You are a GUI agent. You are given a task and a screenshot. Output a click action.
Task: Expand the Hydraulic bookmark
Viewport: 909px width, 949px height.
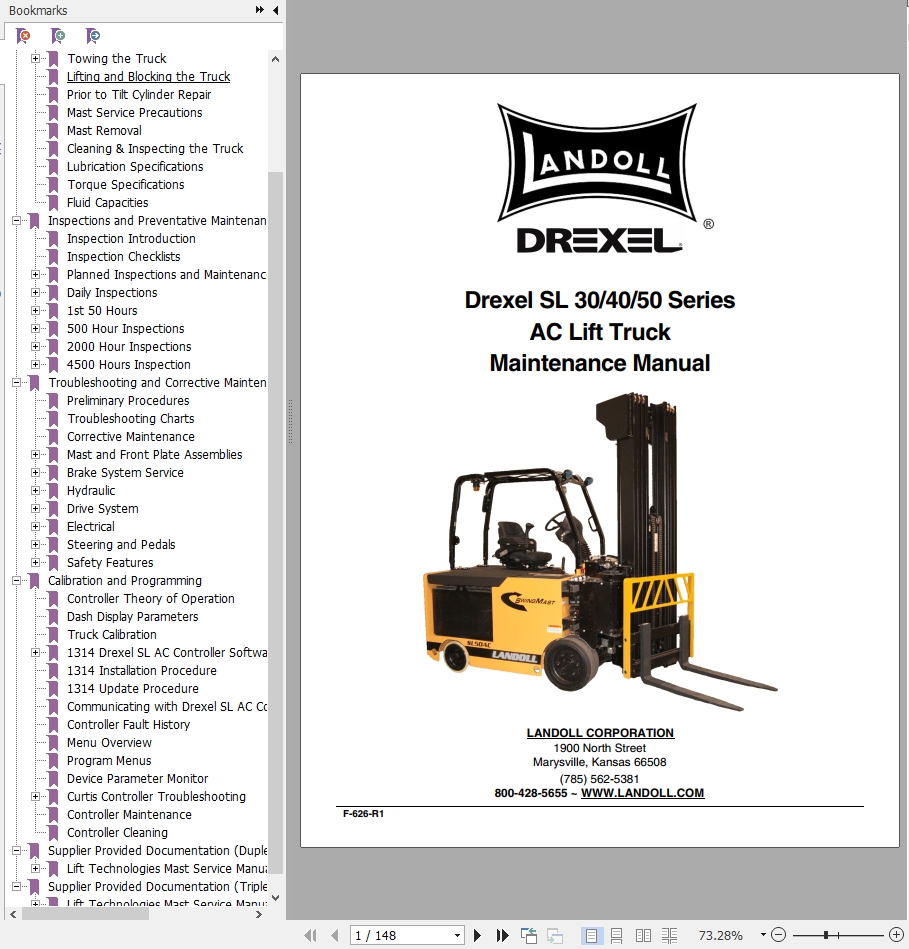(35, 491)
